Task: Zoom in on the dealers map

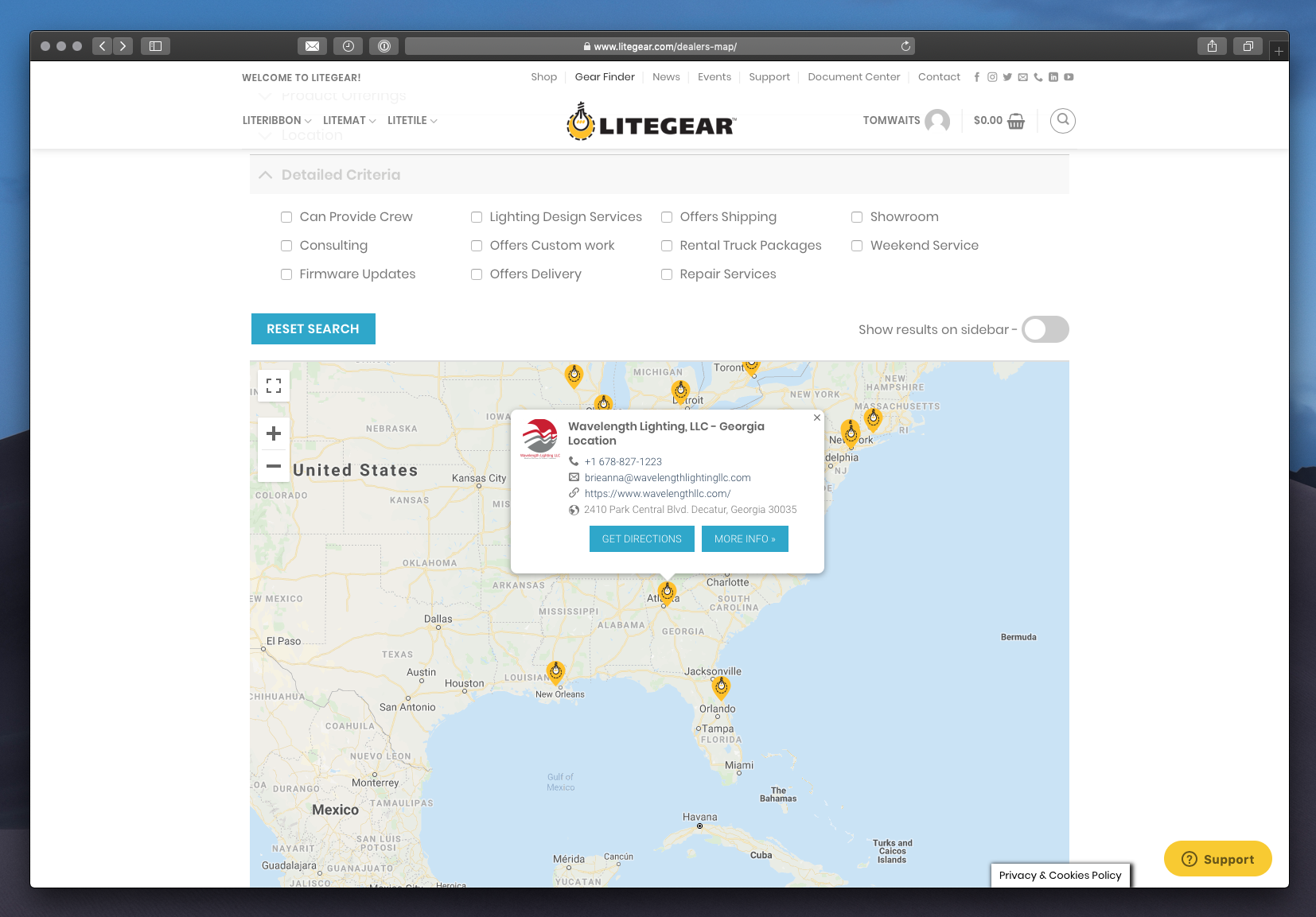Action: pos(274,433)
